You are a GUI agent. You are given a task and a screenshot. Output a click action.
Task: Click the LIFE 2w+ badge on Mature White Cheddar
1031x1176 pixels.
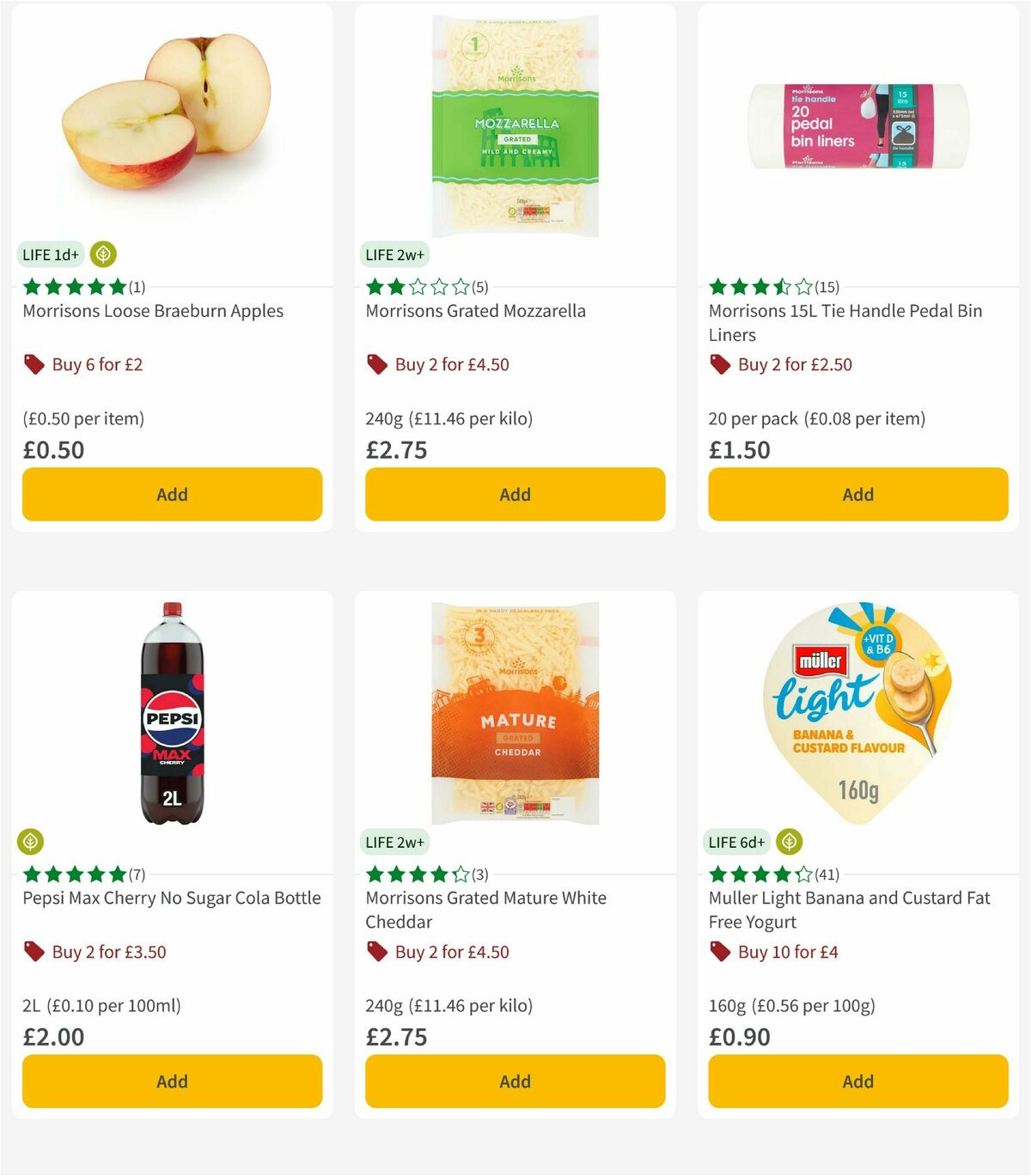396,842
